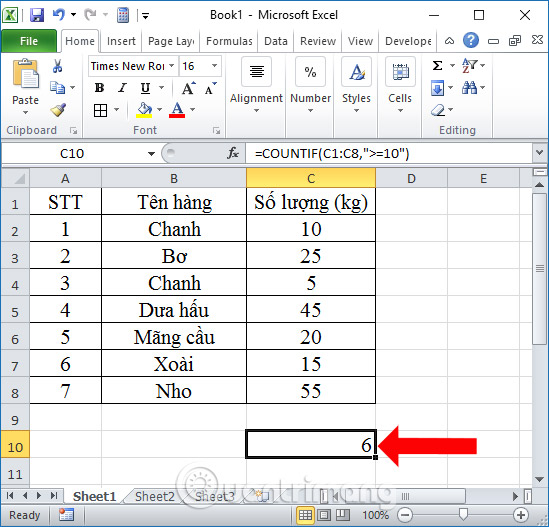Screen dimensions: 549x527
Task: Click the Copy icon
Action: point(57,88)
